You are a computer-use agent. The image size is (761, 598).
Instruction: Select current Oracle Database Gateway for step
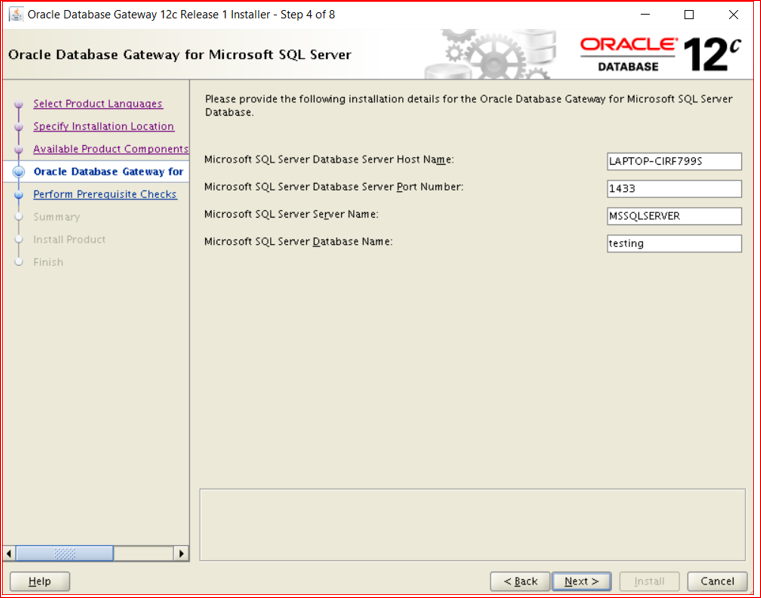108,171
